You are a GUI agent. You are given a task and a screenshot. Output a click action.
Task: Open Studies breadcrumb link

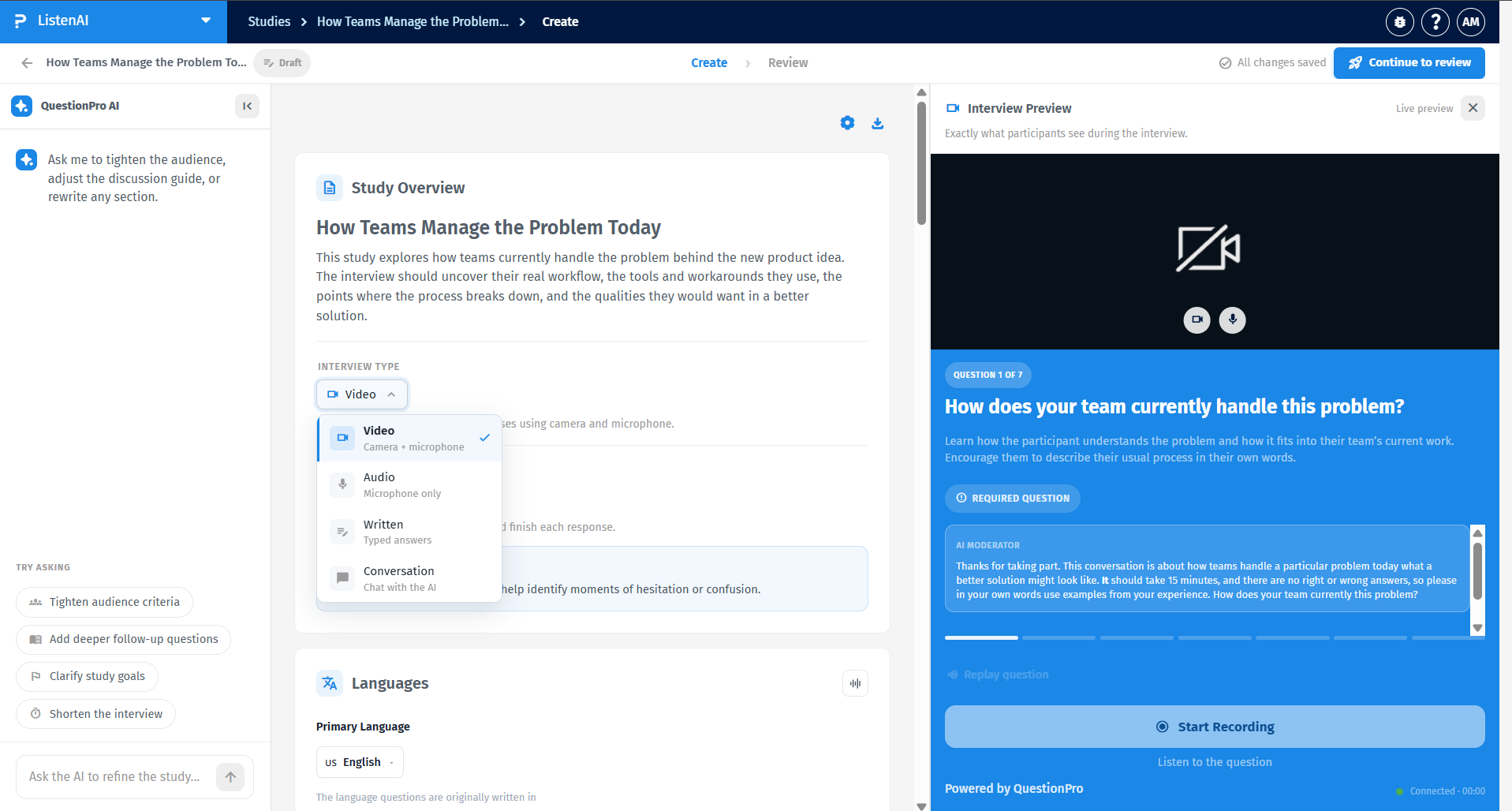[269, 22]
